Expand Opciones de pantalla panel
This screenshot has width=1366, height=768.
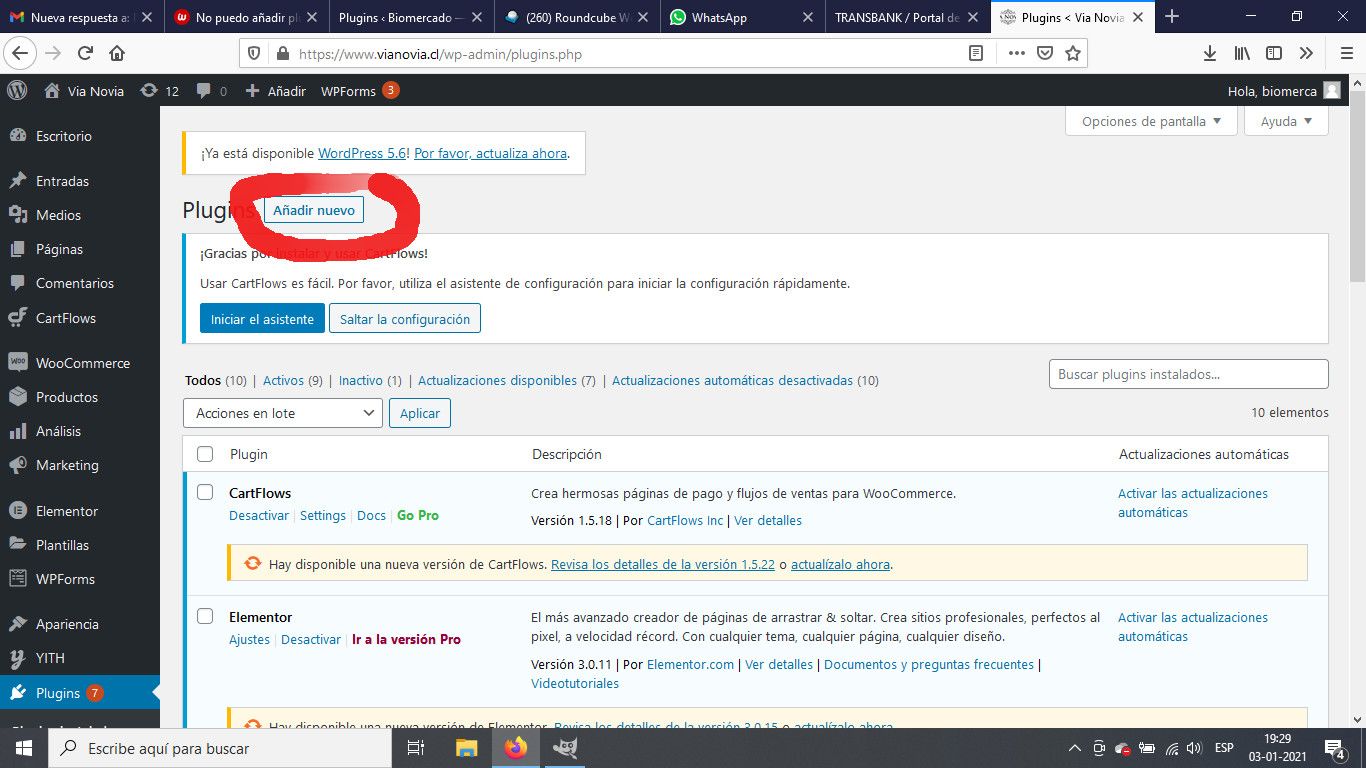[x=1151, y=121]
